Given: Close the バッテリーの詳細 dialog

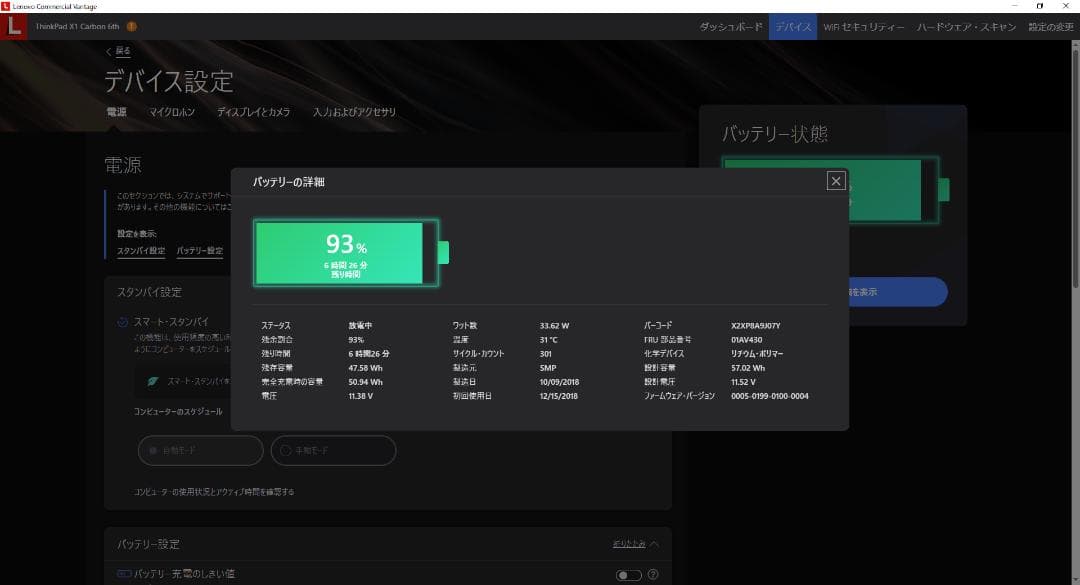Looking at the screenshot, I should pyautogui.click(x=836, y=181).
